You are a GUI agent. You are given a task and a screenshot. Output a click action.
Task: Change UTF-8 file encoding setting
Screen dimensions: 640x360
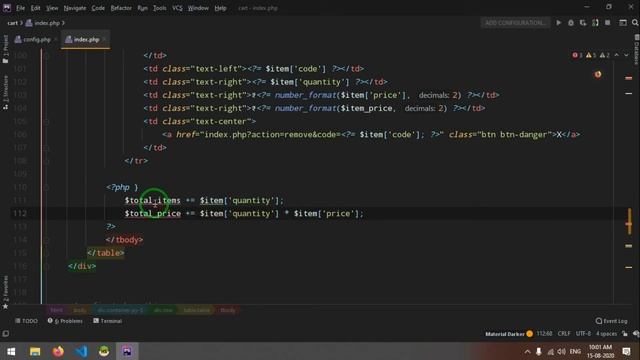point(583,333)
